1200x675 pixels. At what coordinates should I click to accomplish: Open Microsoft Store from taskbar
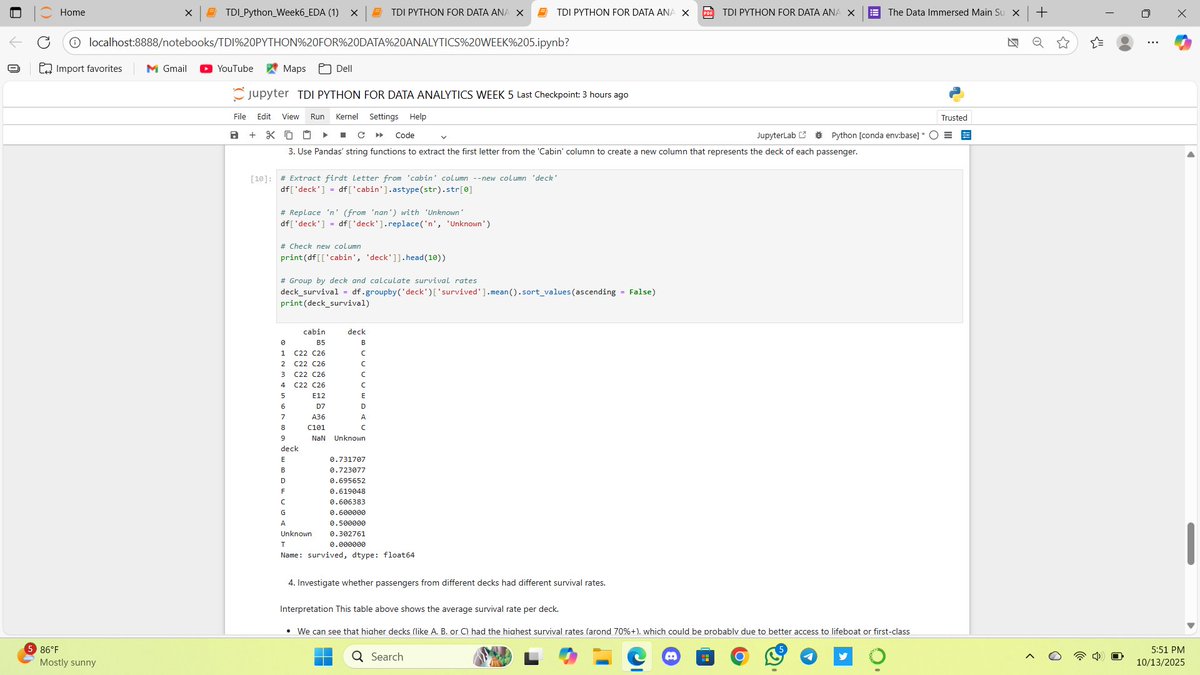(x=704, y=656)
